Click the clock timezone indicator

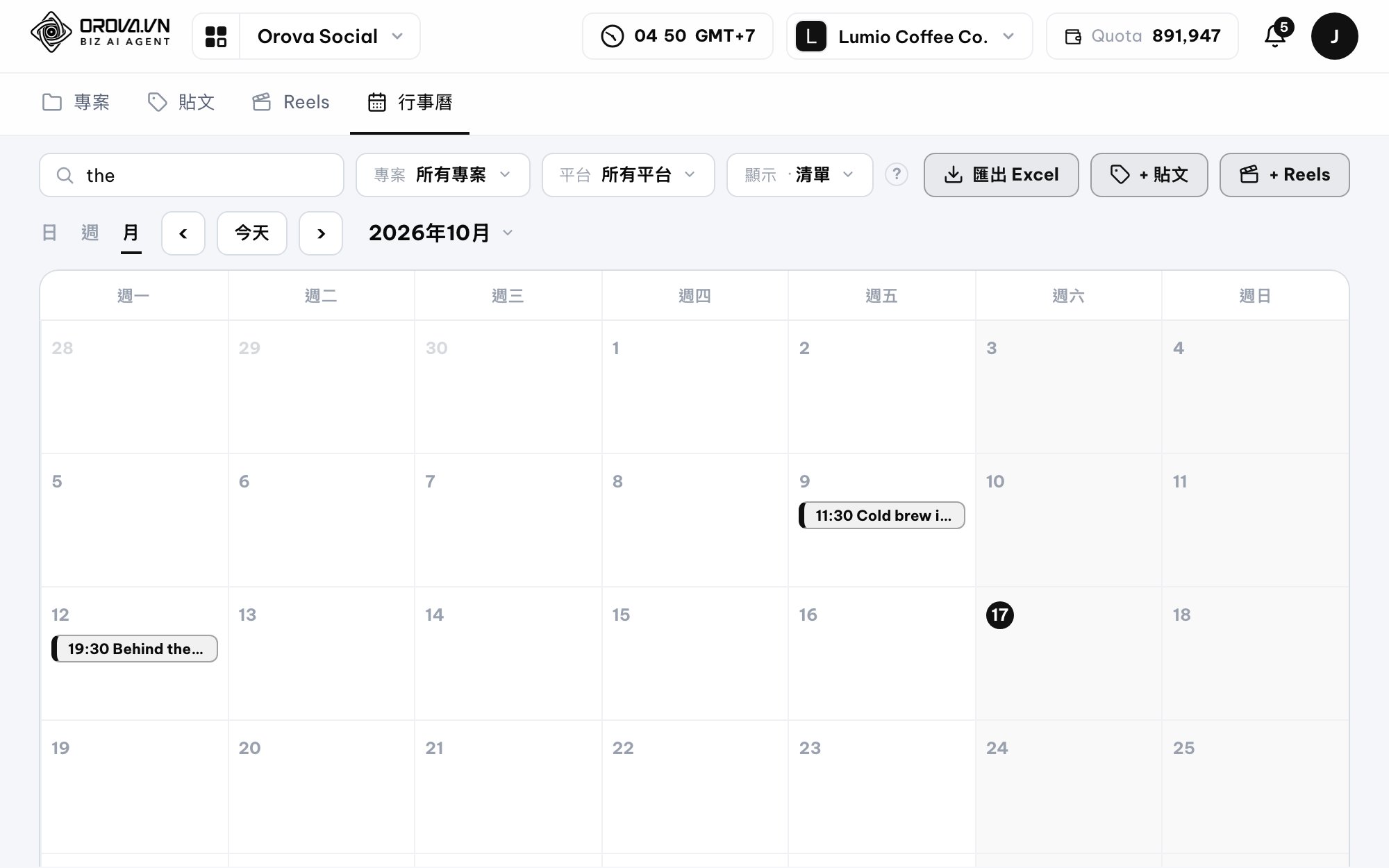click(677, 36)
